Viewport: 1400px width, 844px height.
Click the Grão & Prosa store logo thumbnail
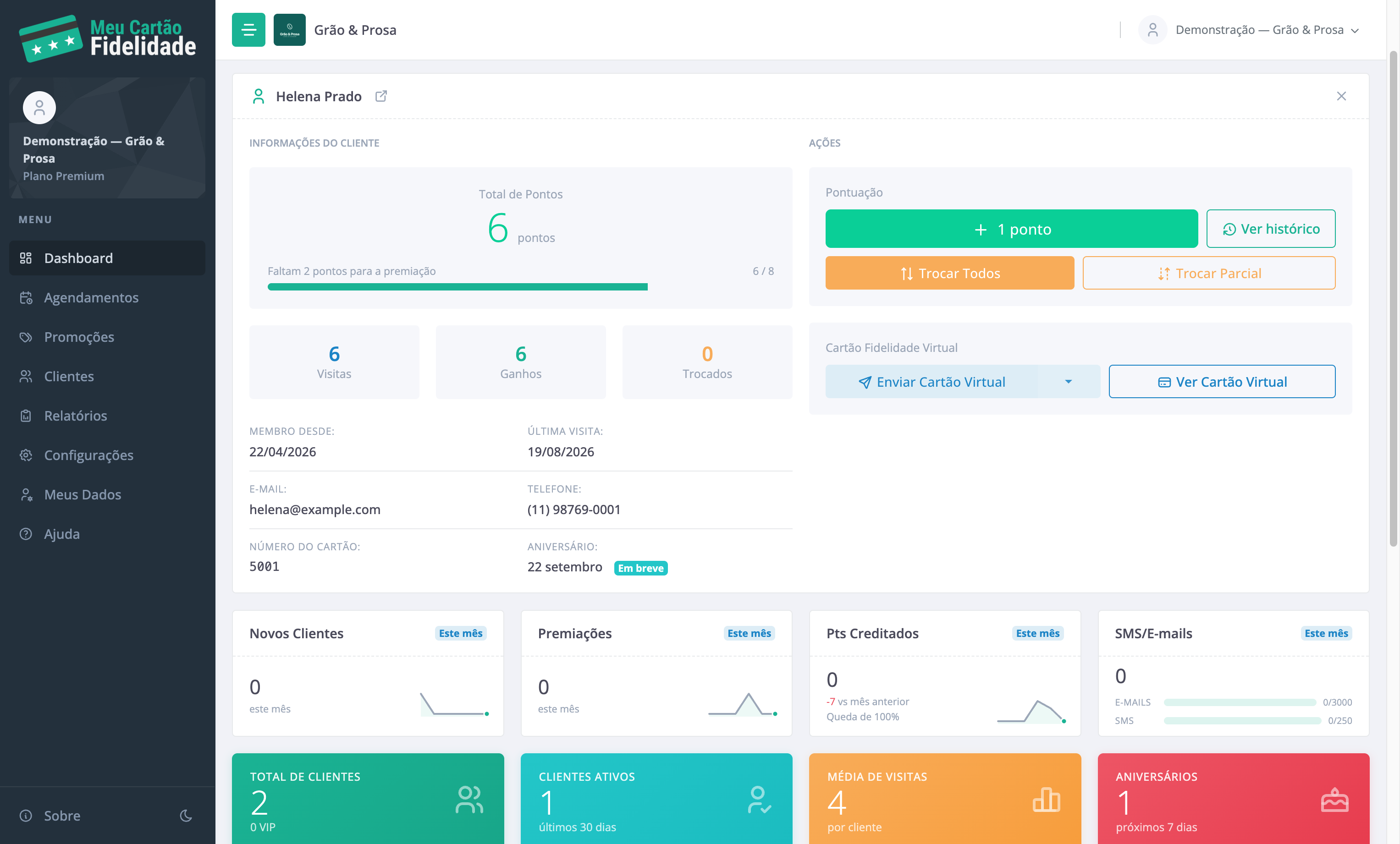(x=289, y=29)
